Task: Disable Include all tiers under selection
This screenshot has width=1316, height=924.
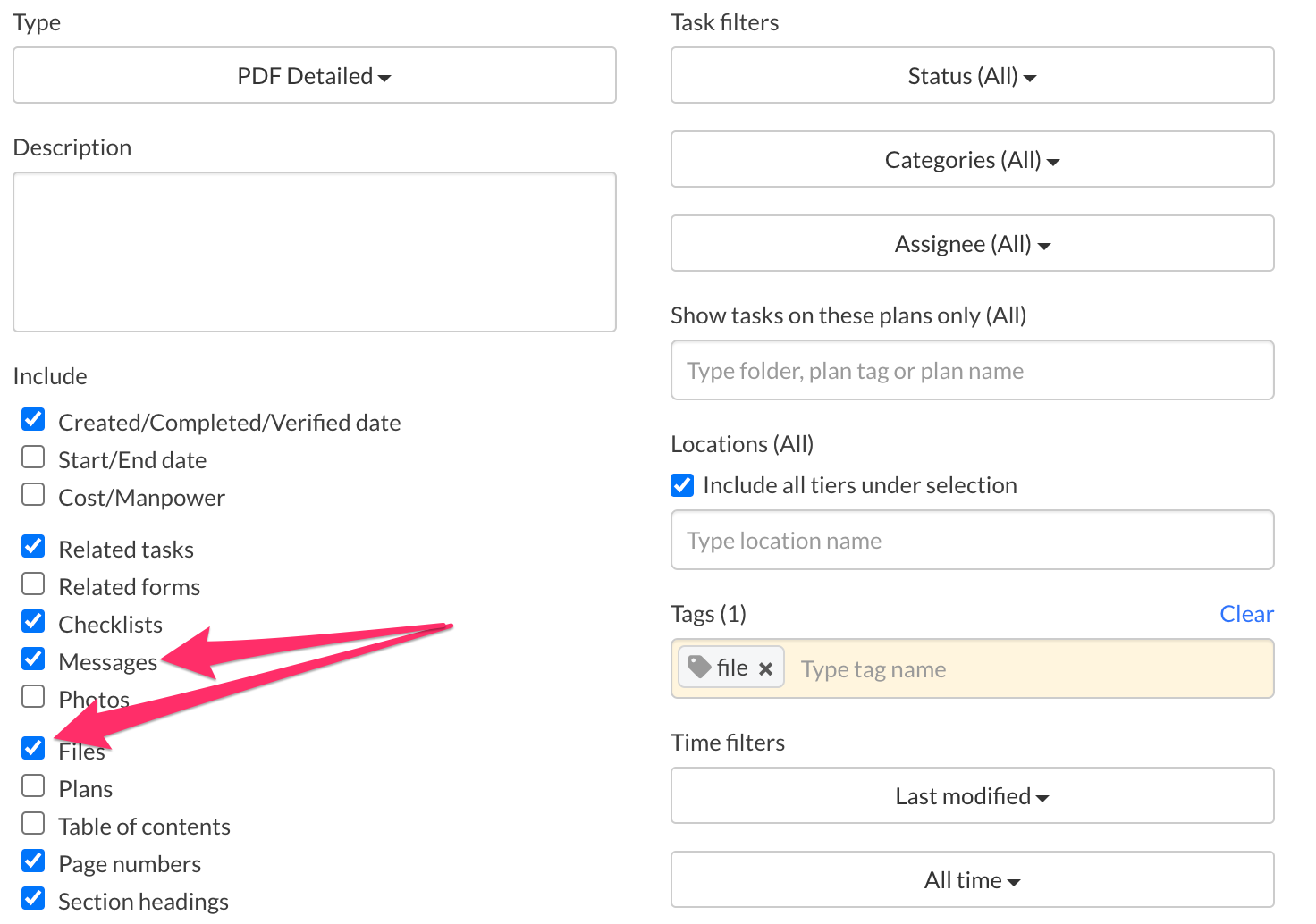Action: click(x=681, y=484)
